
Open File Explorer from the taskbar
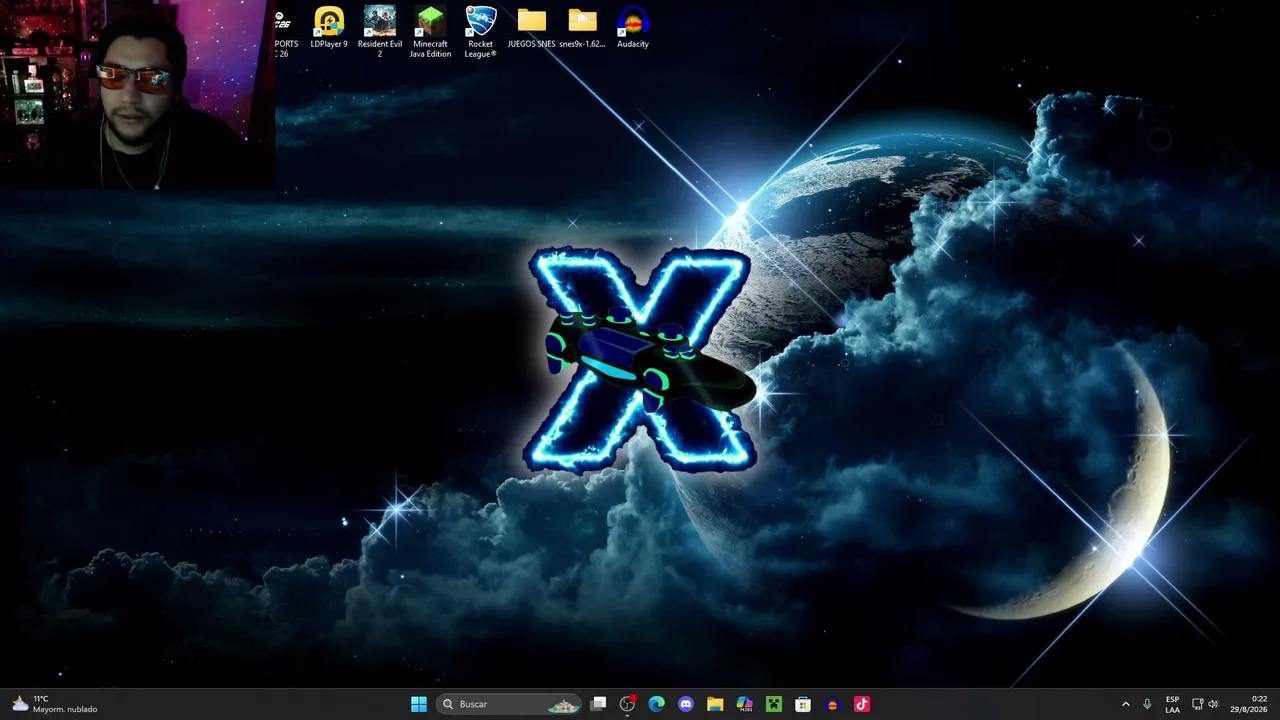715,704
